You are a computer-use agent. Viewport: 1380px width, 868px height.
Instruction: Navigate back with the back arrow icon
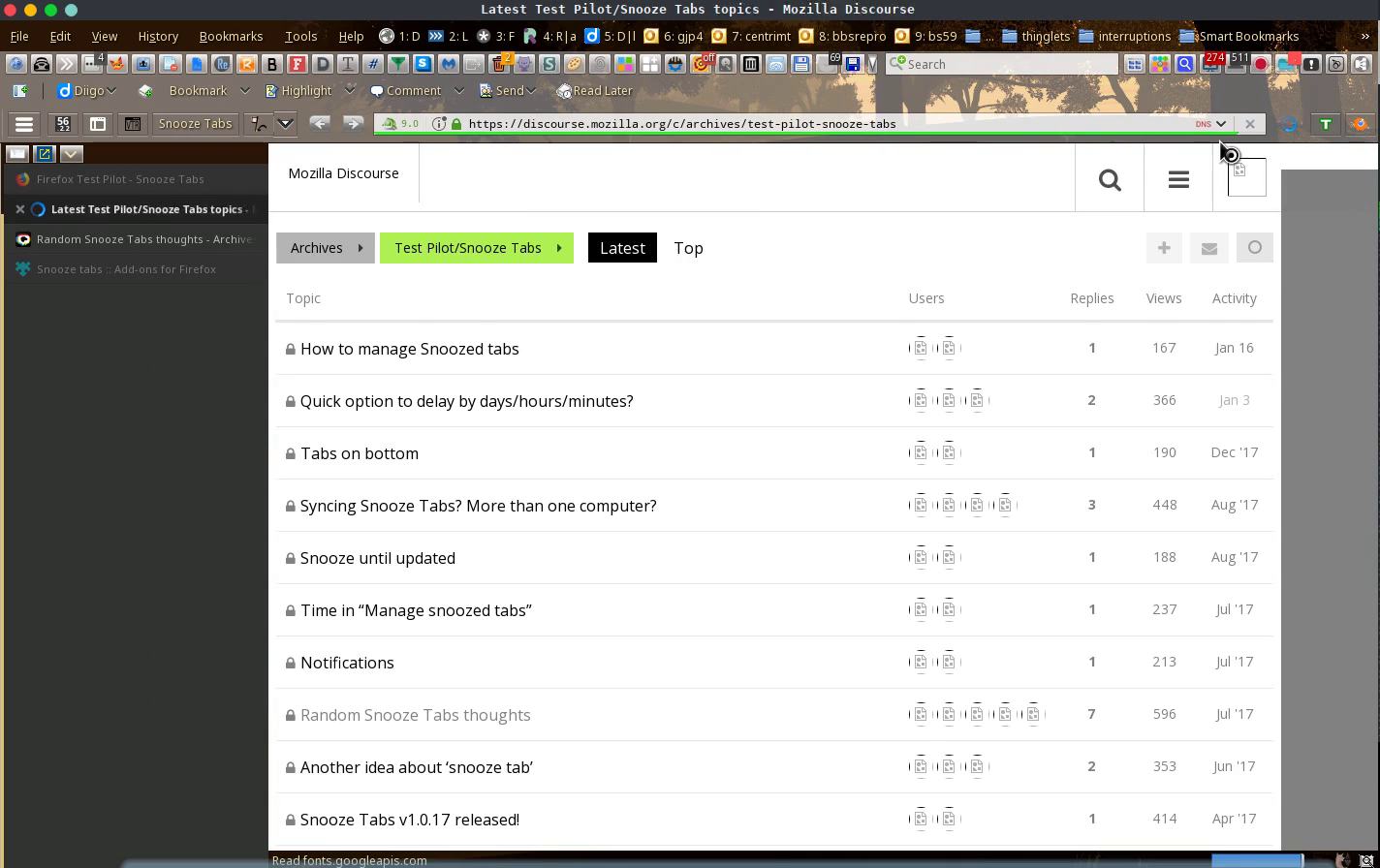coord(320,123)
